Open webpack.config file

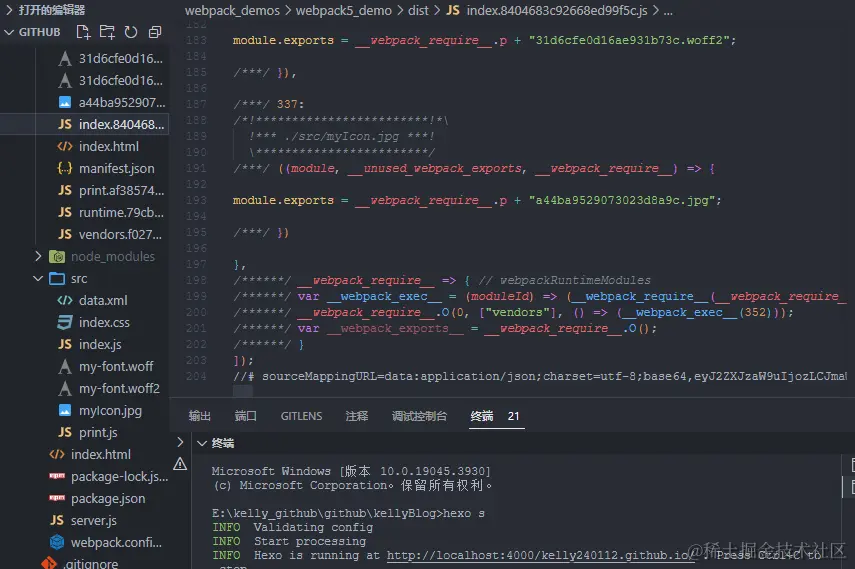[x=116, y=542]
